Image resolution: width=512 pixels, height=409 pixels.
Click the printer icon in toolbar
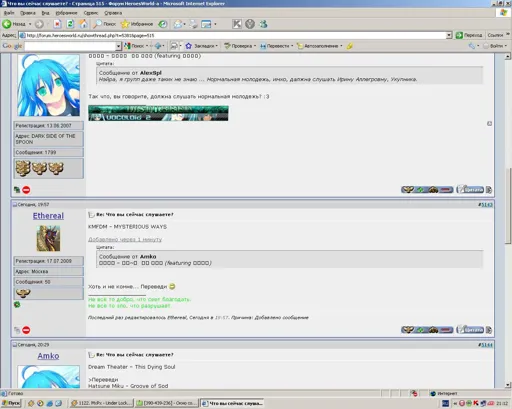(193, 24)
